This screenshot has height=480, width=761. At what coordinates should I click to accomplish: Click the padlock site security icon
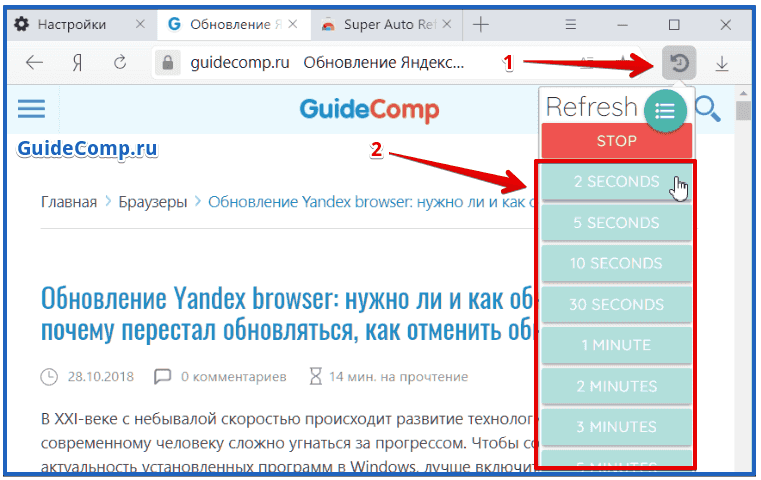click(168, 63)
